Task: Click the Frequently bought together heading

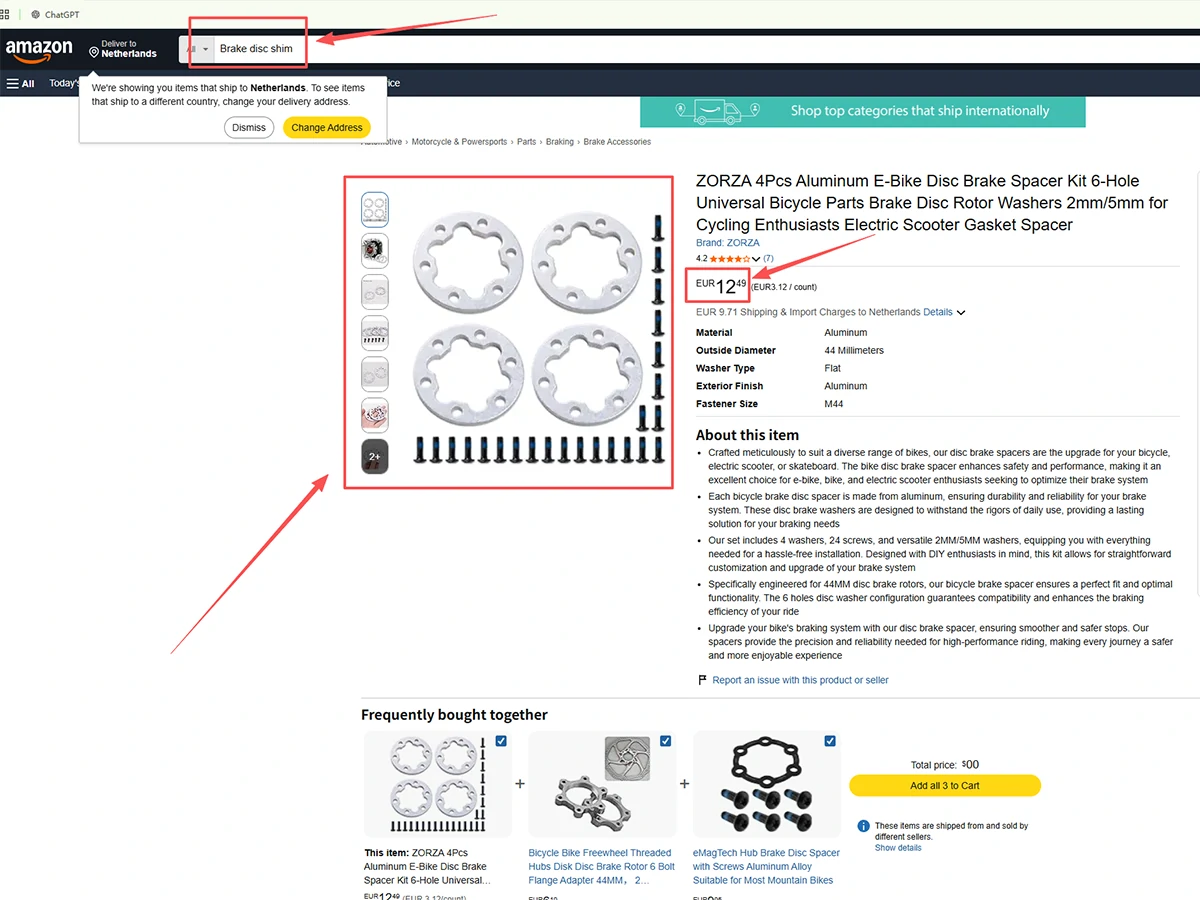Action: [454, 715]
